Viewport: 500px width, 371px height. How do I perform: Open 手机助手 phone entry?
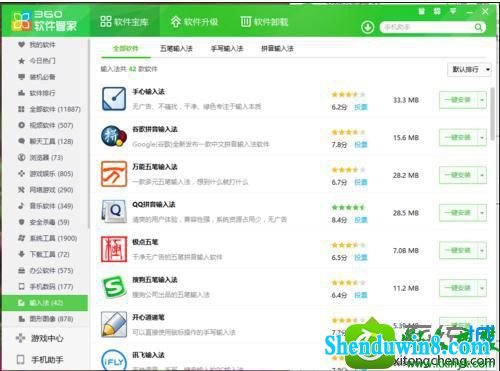40,360
